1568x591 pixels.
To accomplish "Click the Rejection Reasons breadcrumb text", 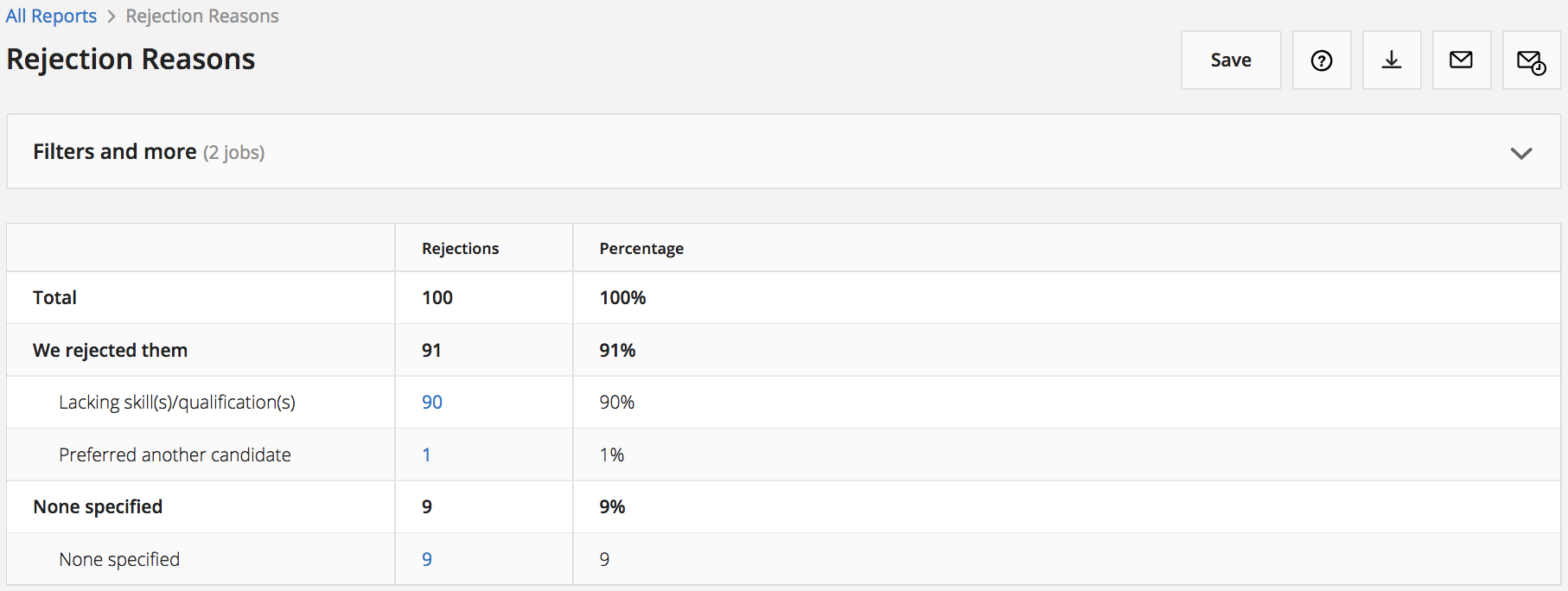I will pyautogui.click(x=202, y=16).
